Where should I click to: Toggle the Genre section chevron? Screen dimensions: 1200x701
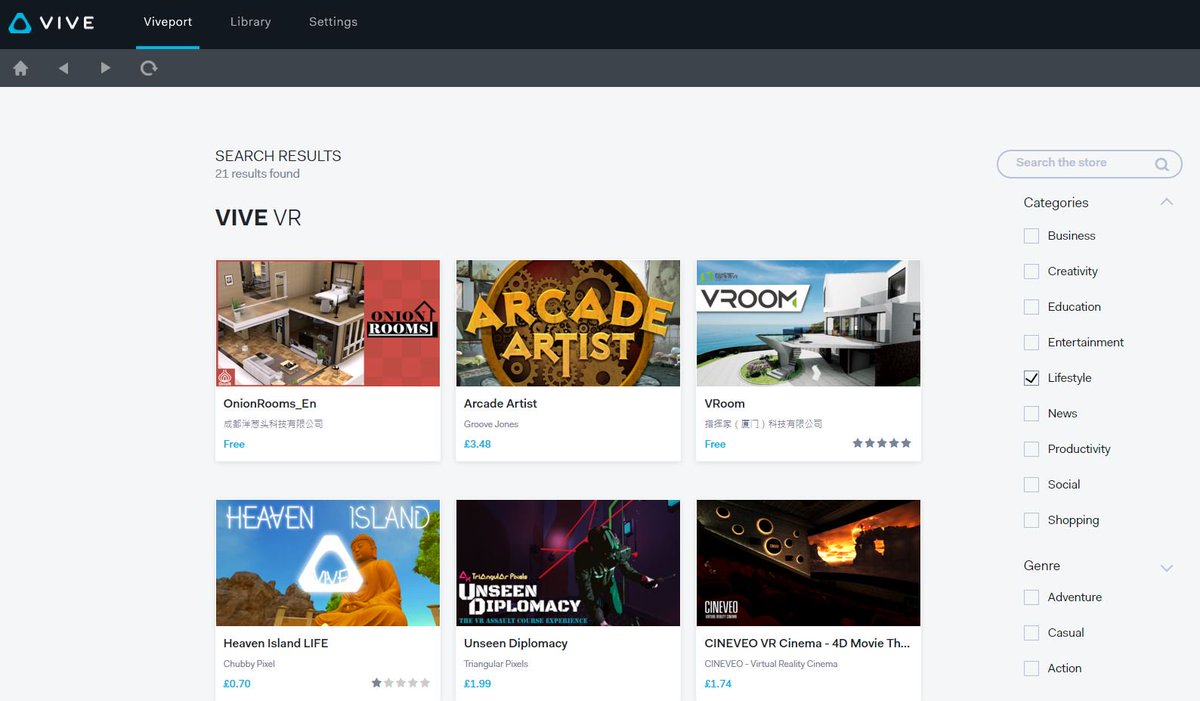tap(1166, 568)
